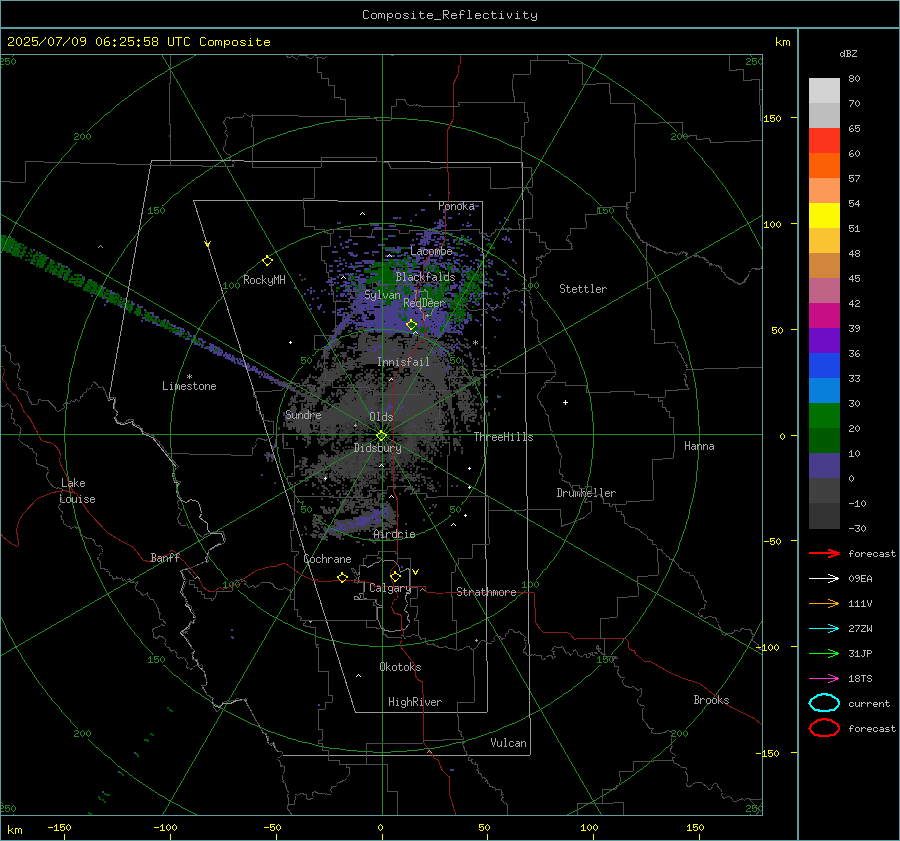Click the Okotoks city label
Viewport: 900px width, 841px height.
[400, 667]
